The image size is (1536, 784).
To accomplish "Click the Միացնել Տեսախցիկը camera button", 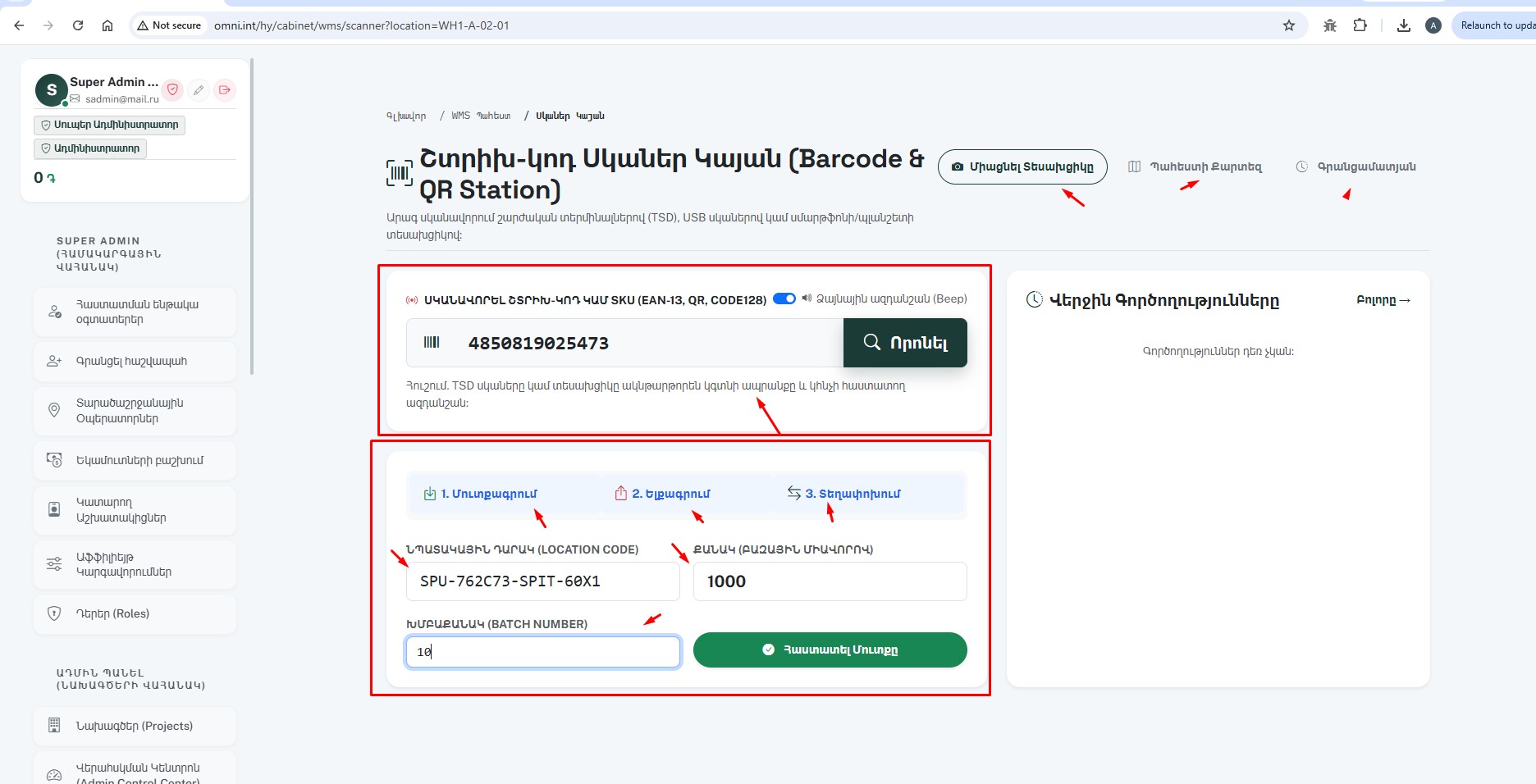I will pyautogui.click(x=1022, y=166).
